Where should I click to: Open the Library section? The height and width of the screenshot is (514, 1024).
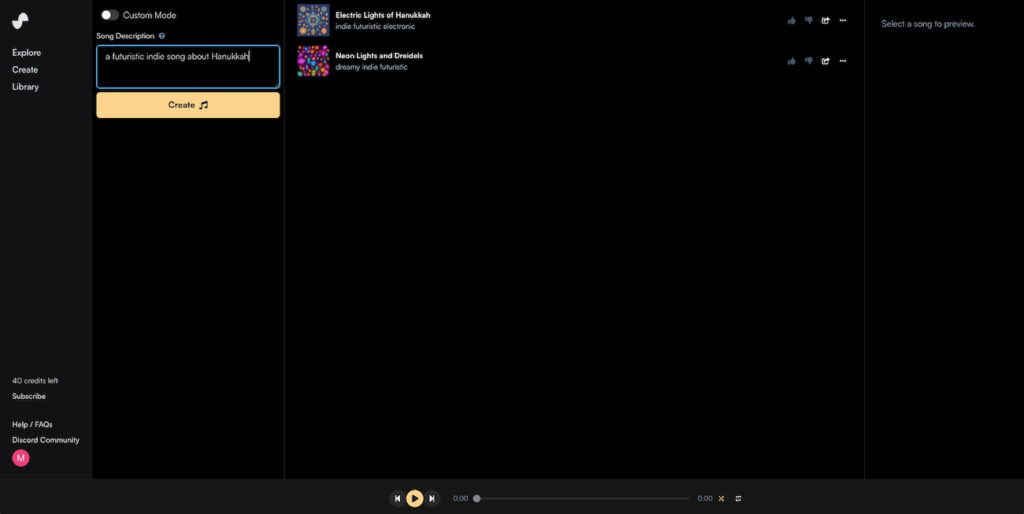click(26, 87)
